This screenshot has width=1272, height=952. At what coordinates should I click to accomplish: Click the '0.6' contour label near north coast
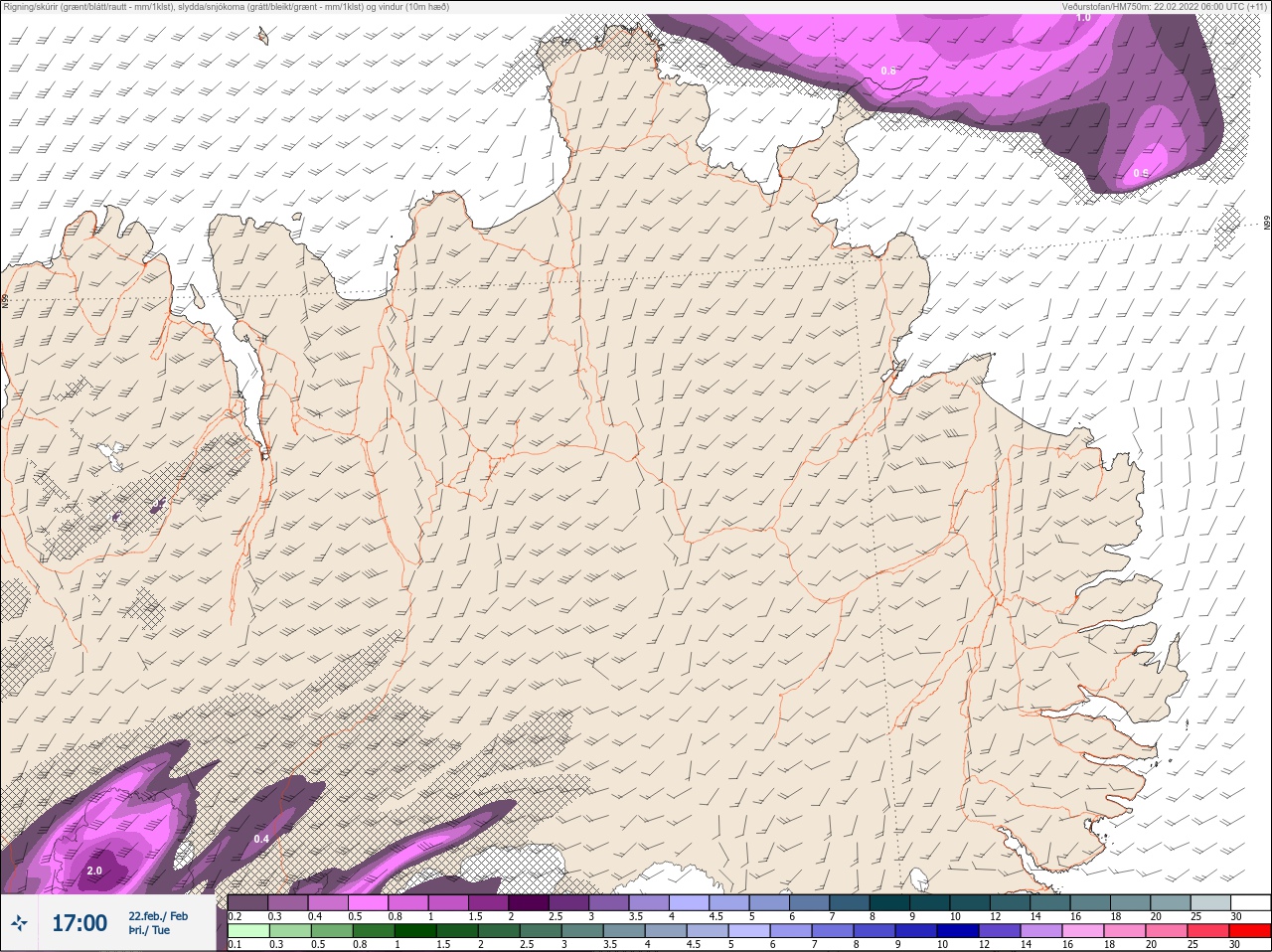887,71
